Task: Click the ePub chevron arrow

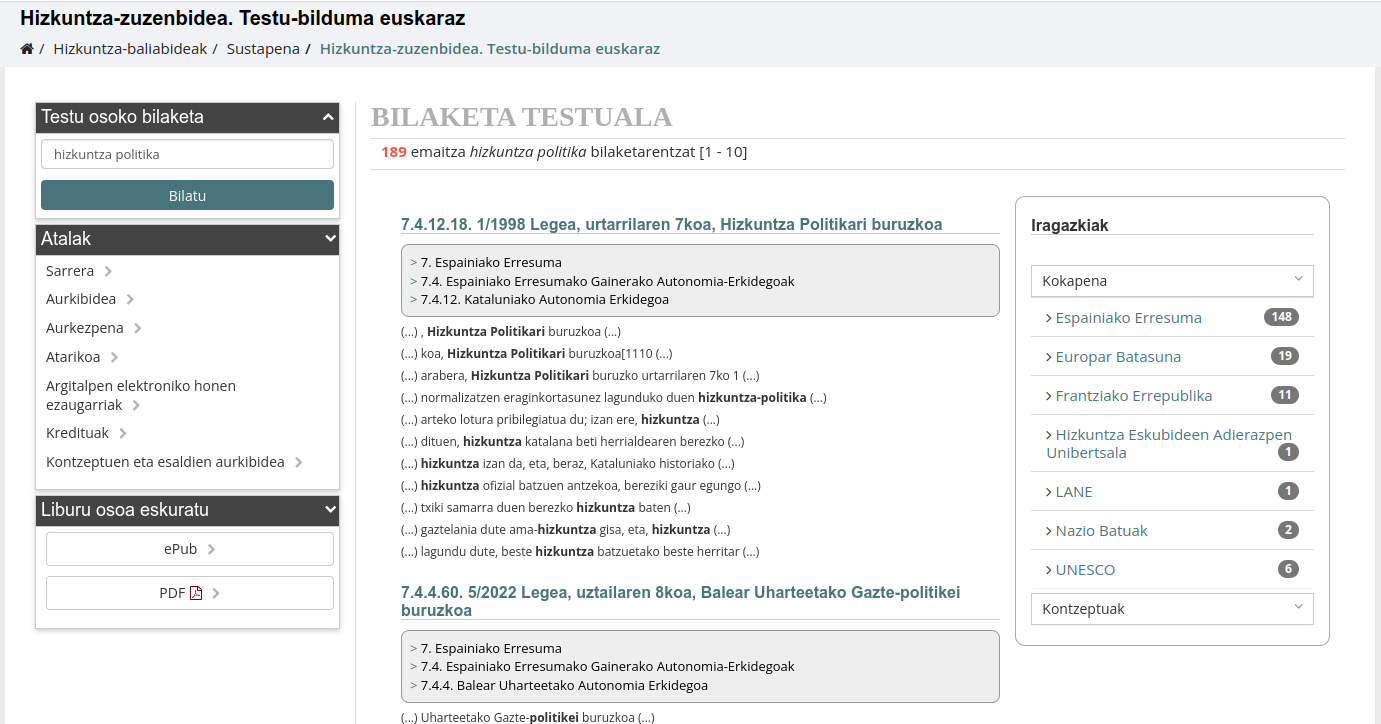Action: [x=211, y=549]
